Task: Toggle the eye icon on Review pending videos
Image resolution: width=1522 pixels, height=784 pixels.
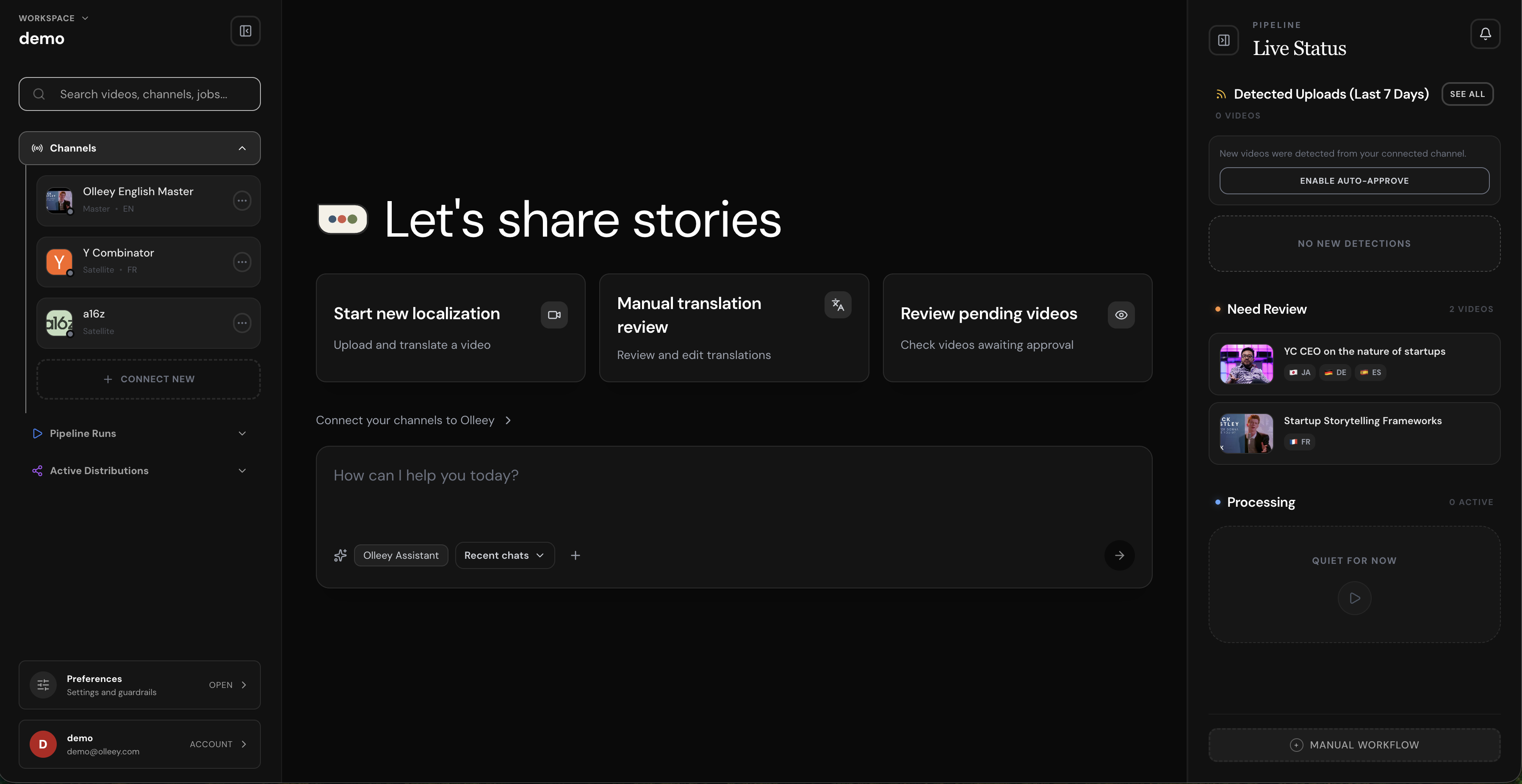Action: [x=1121, y=314]
